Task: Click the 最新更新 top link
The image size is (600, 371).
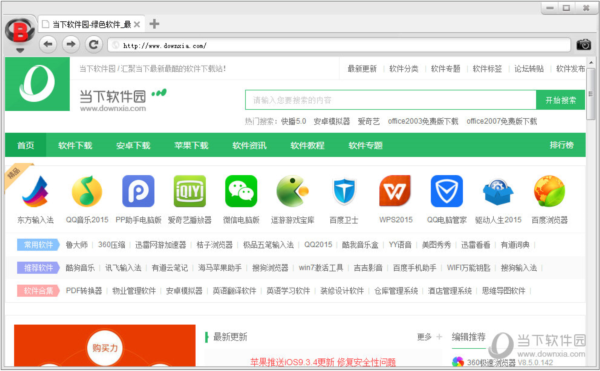Action: coord(362,69)
